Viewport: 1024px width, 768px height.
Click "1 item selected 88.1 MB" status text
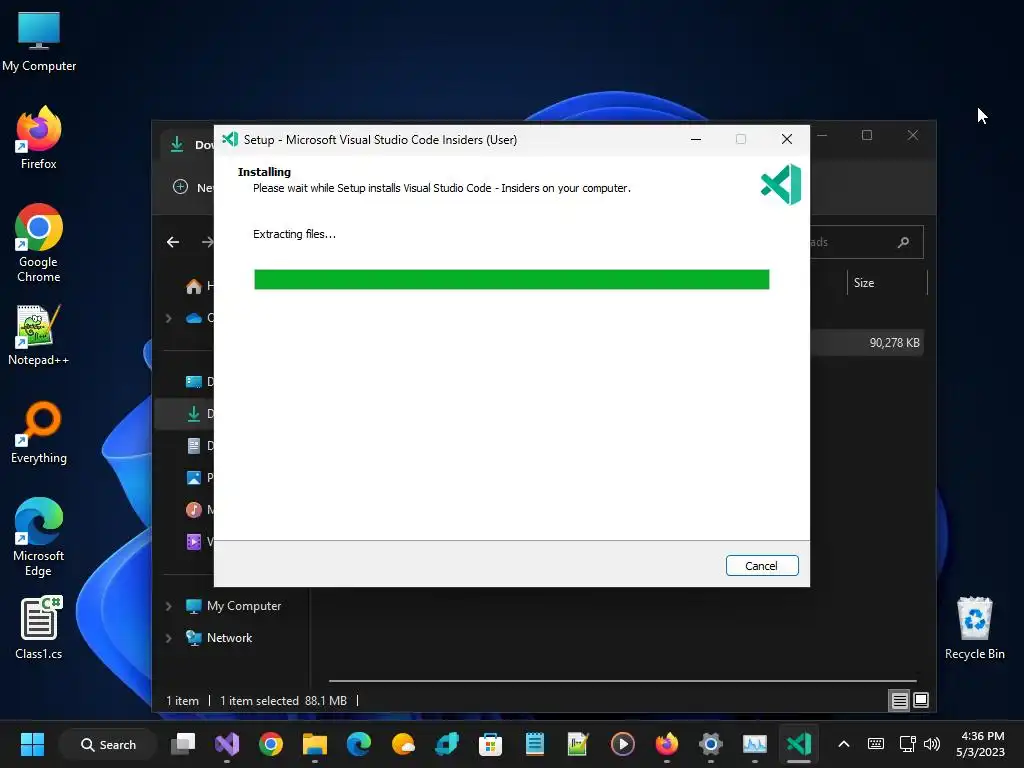tap(283, 701)
